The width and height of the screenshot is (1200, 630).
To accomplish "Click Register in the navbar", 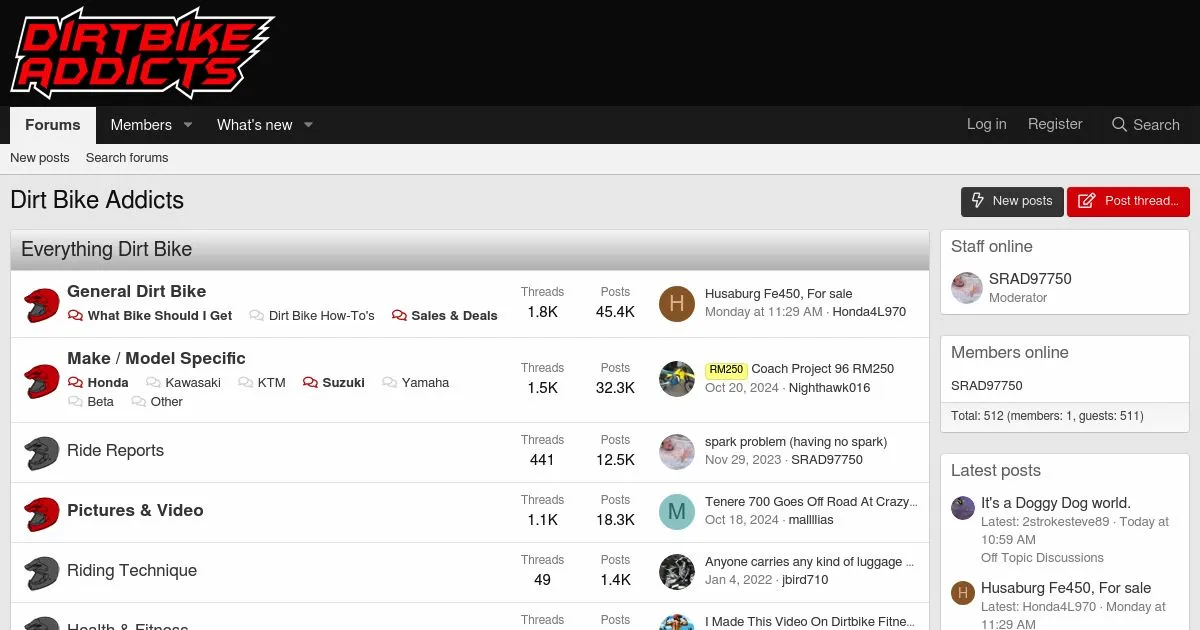I will point(1055,124).
